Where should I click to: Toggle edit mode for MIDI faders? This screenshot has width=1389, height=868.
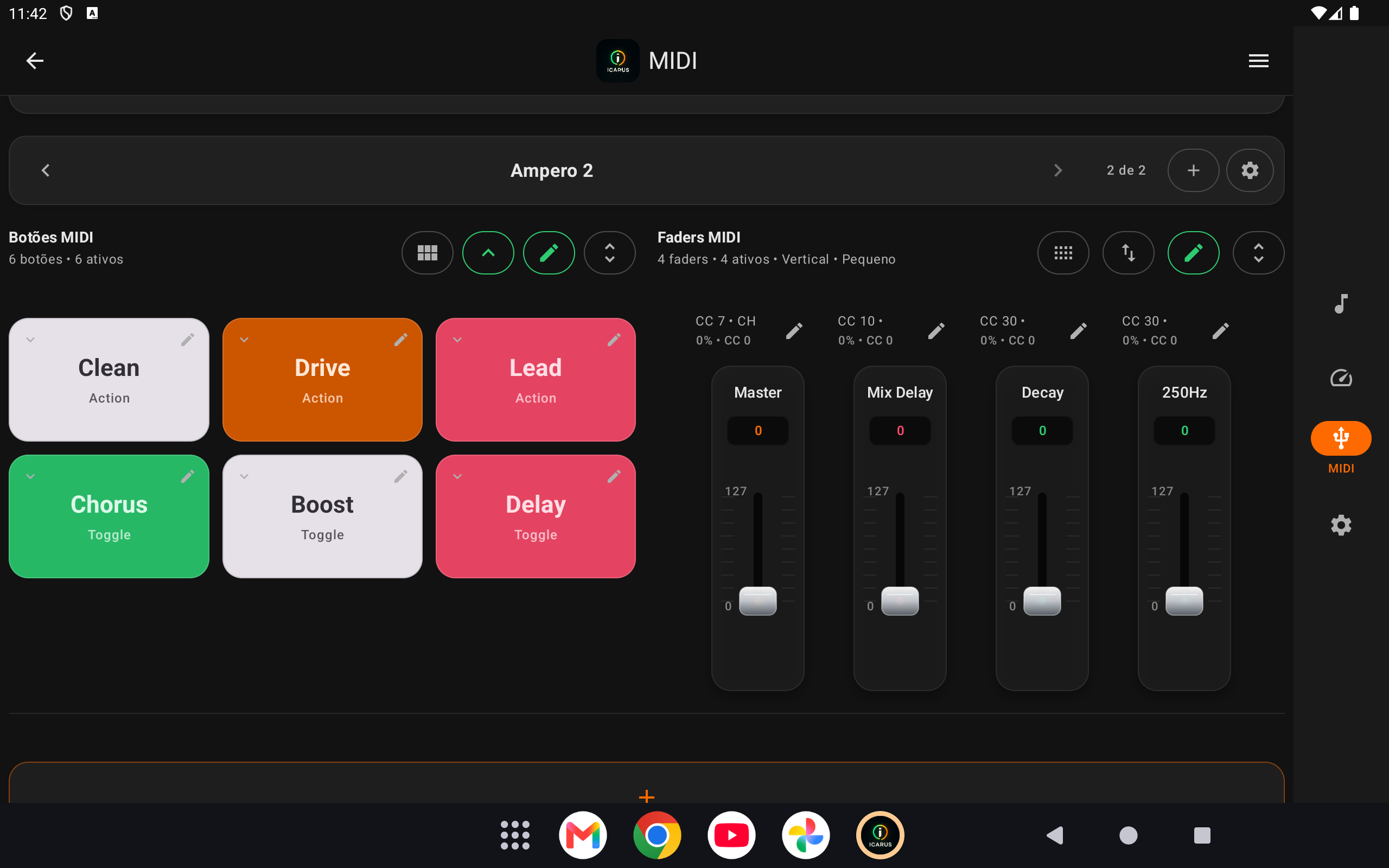1193,253
